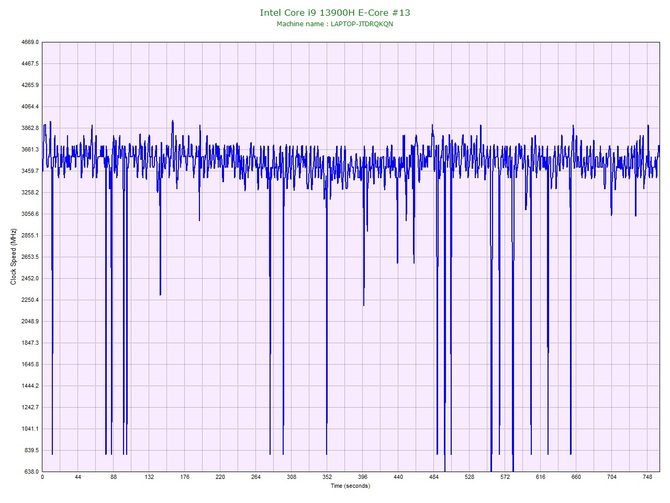This screenshot has height=503, width=670.
Task: Click the chart title 'Intel Core i9 13900H E-Core #13'
Action: [335, 12]
